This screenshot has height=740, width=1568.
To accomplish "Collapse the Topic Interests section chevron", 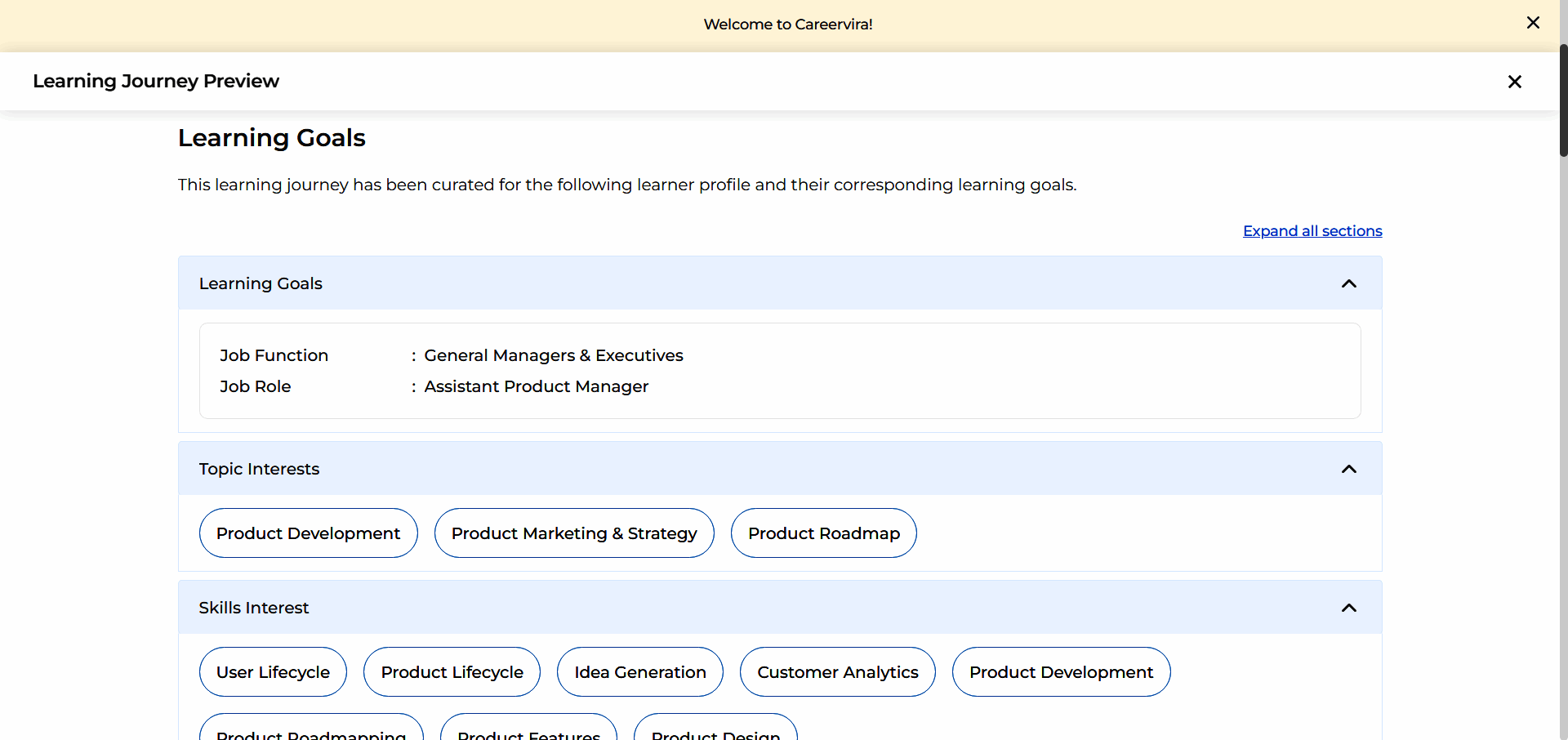I will [x=1348, y=469].
